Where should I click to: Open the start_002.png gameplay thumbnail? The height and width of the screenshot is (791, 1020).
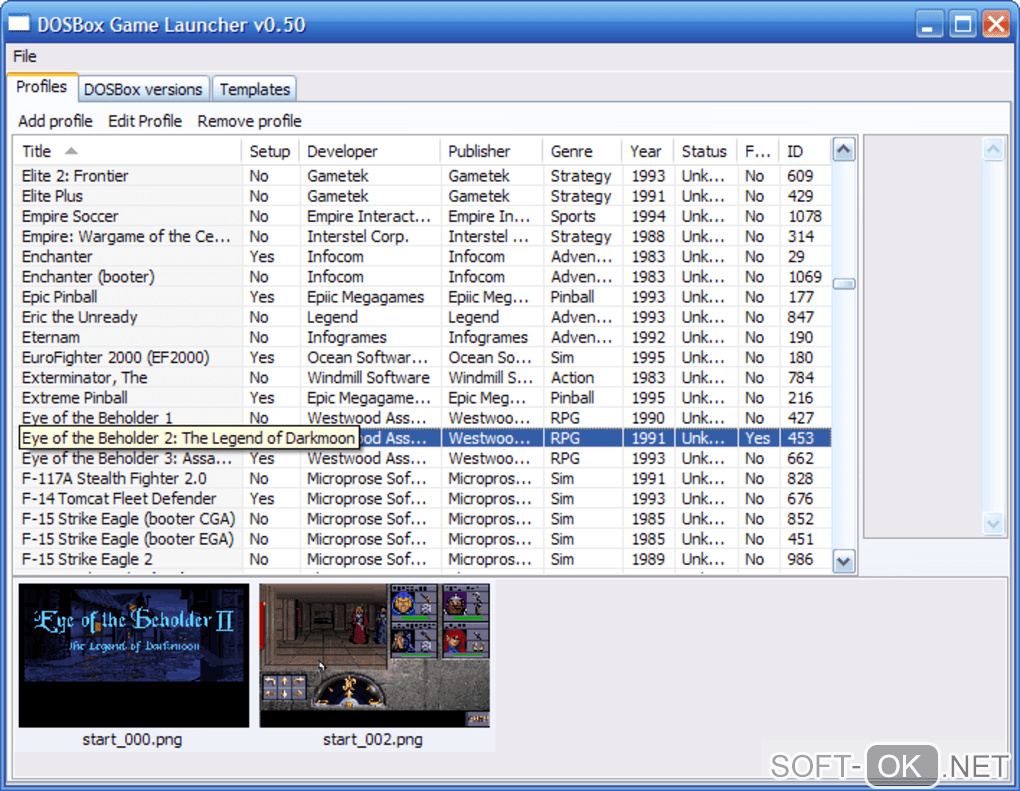[x=374, y=655]
